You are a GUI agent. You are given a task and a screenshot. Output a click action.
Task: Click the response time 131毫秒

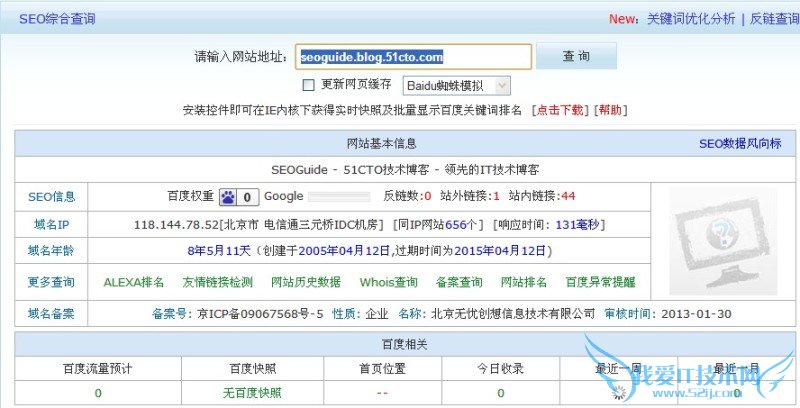(577, 224)
